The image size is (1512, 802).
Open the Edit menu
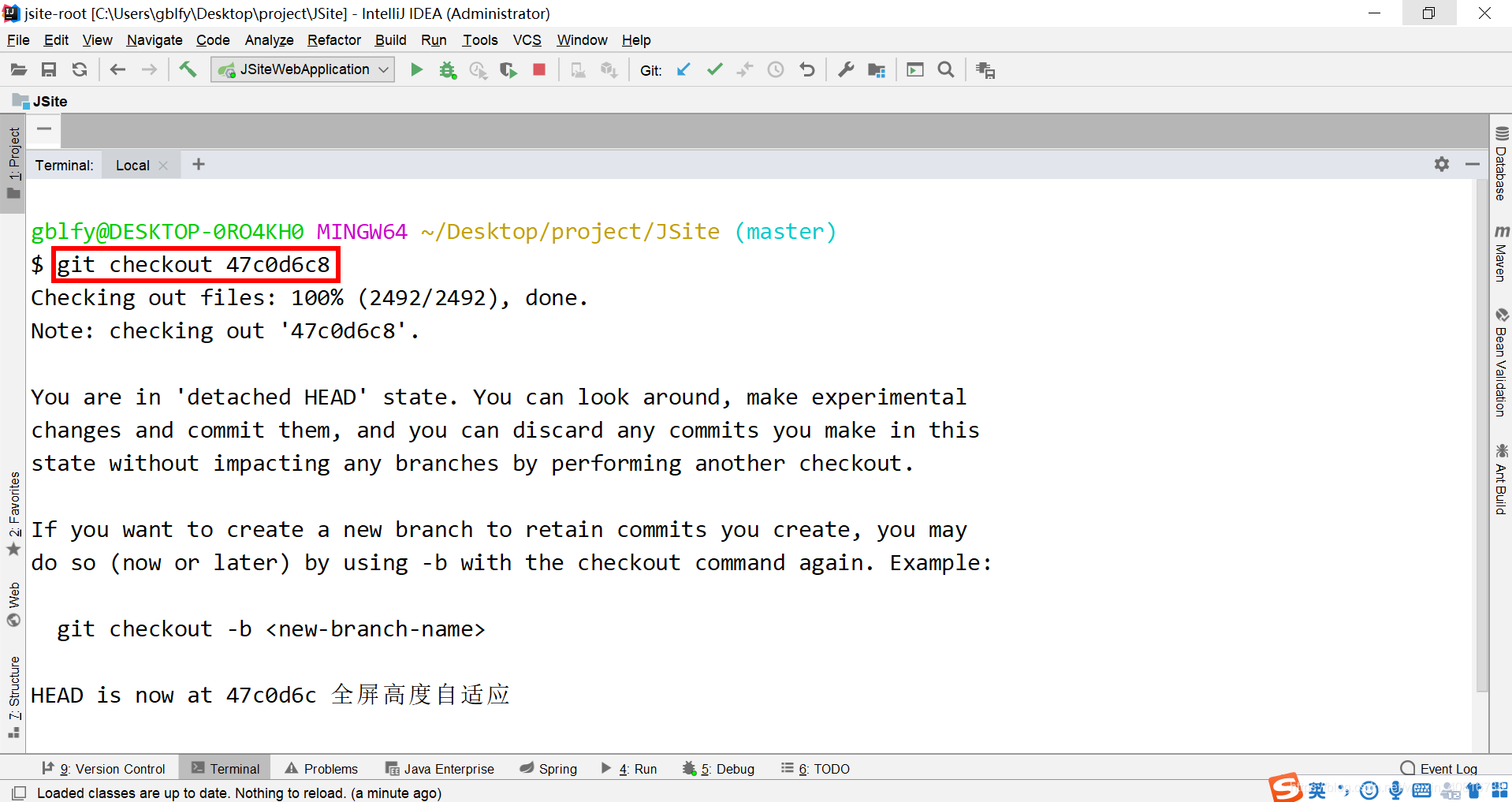click(56, 40)
